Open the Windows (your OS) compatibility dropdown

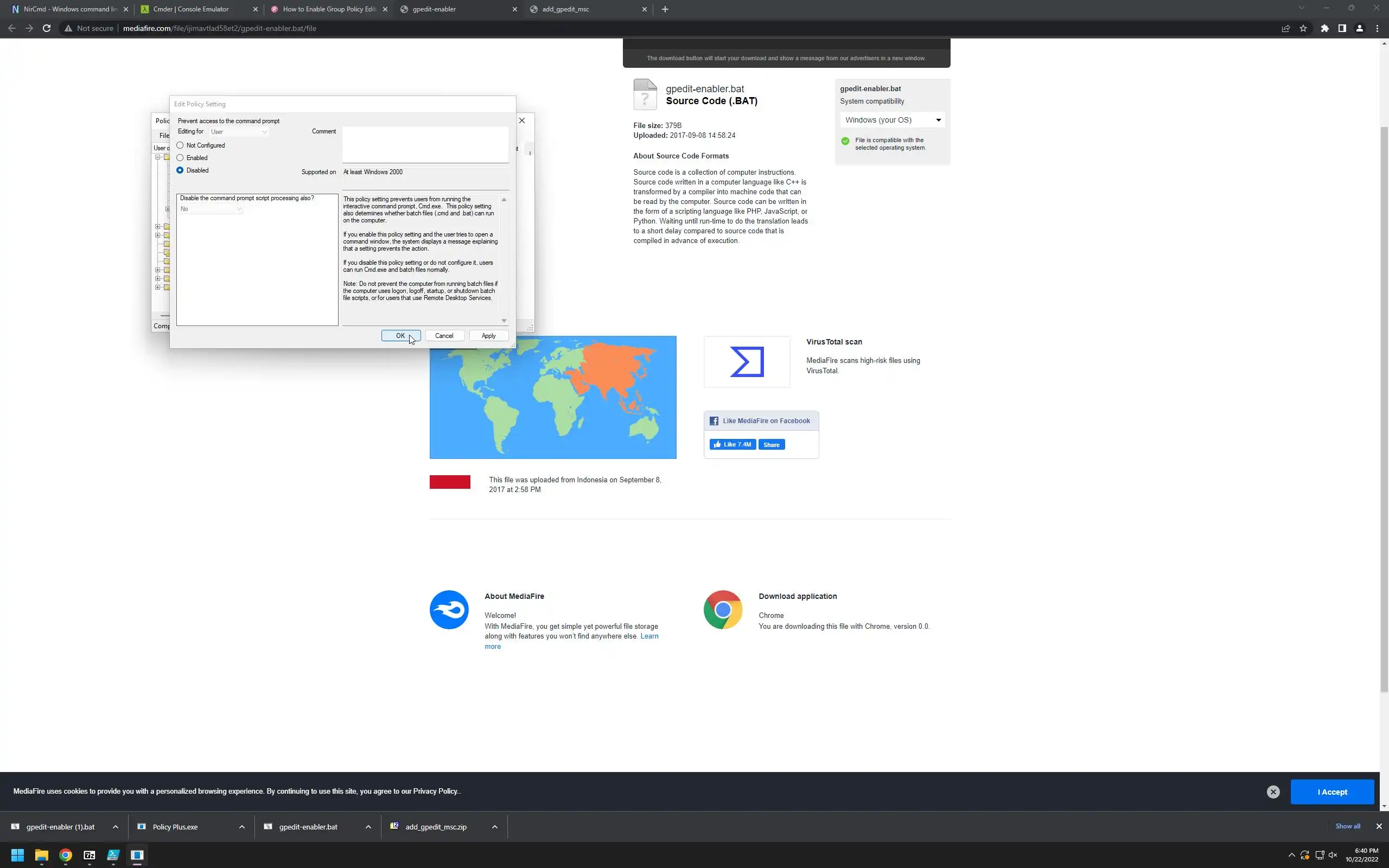tap(892, 120)
